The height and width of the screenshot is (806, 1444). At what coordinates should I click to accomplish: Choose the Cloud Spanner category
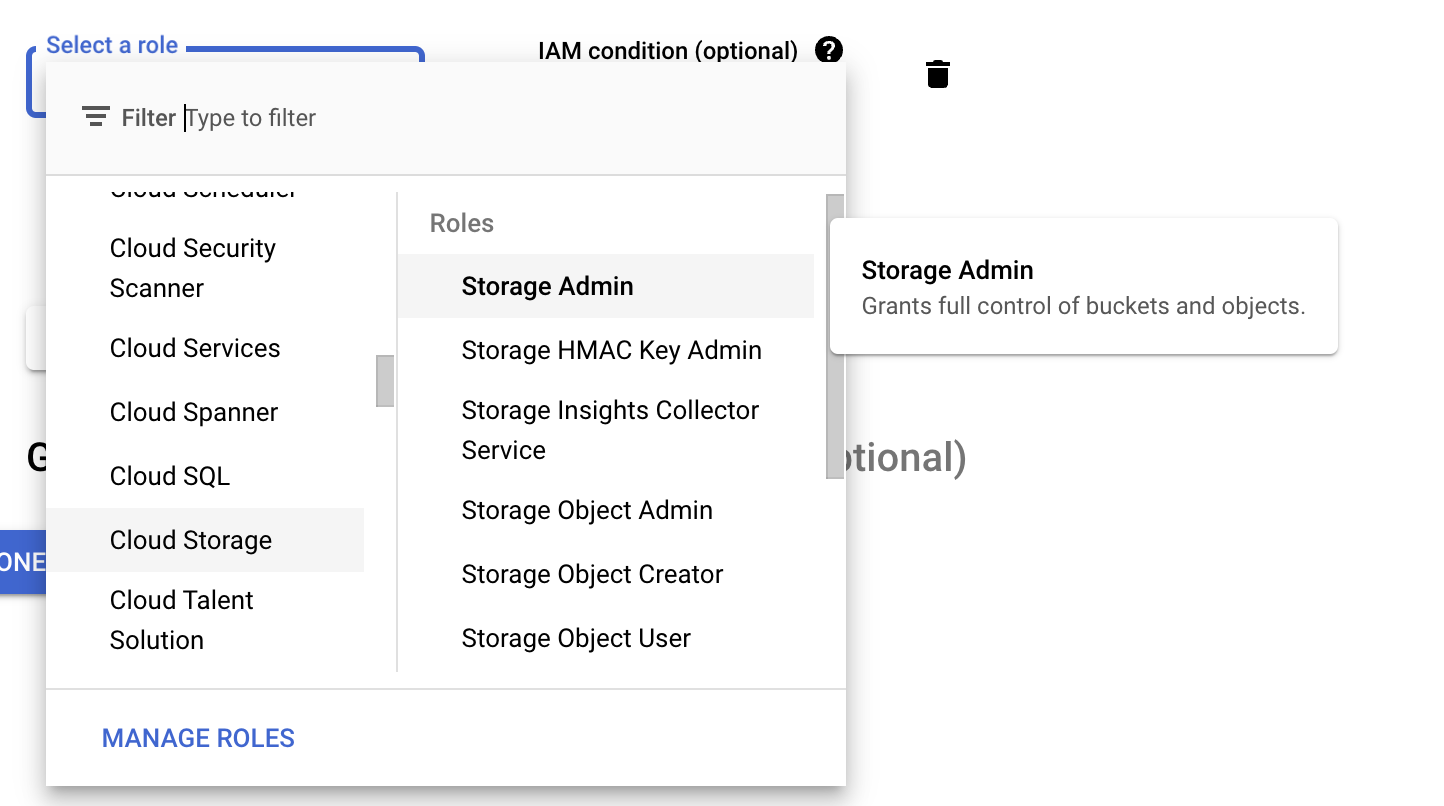pyautogui.click(x=194, y=412)
